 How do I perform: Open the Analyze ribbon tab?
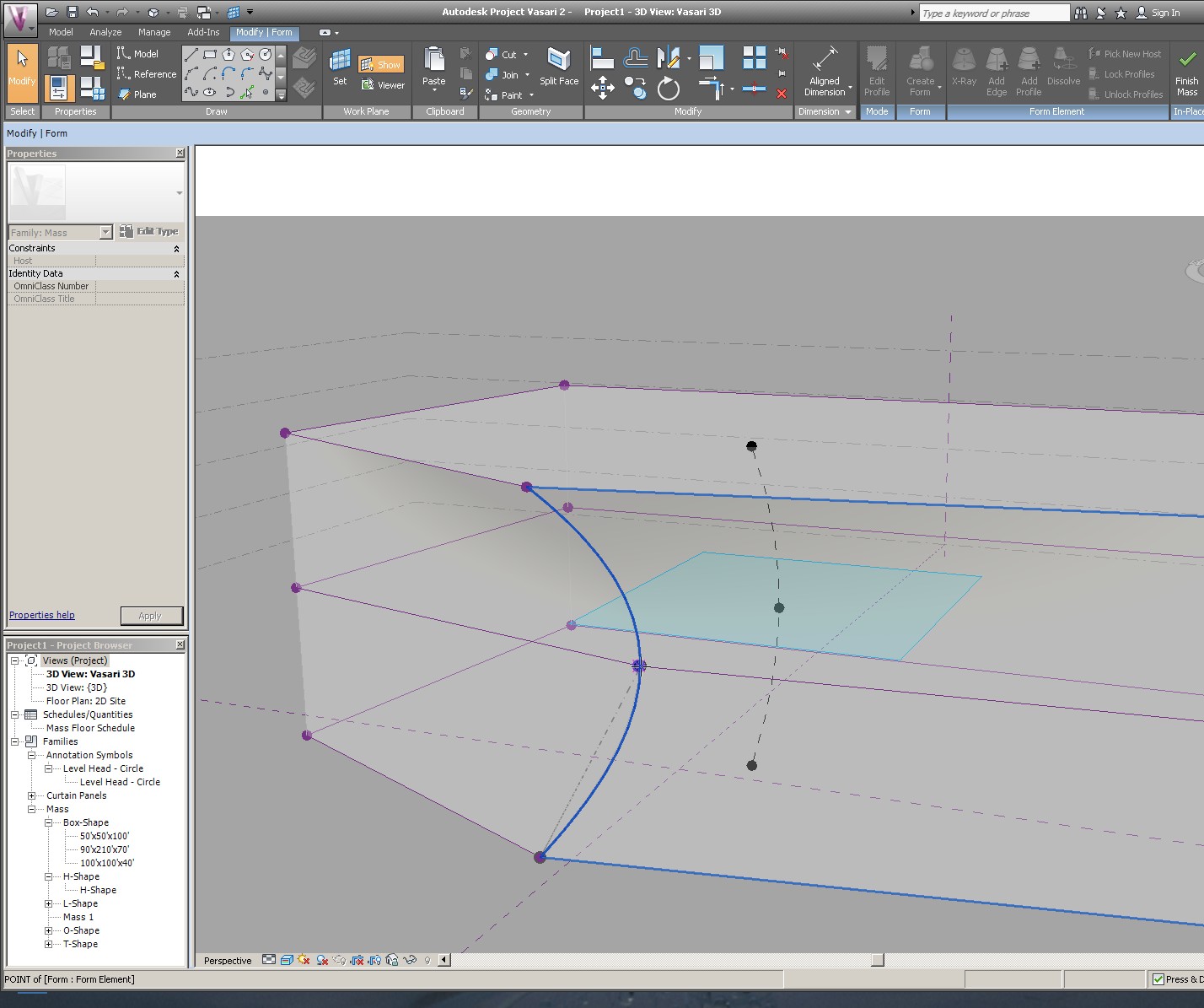[105, 32]
